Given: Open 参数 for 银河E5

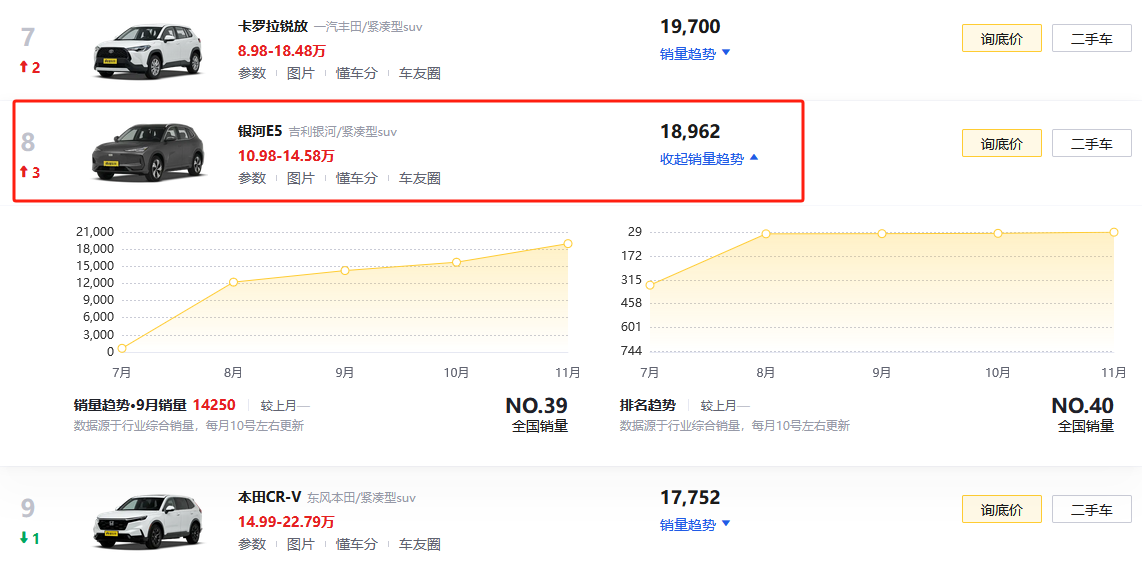Looking at the screenshot, I should click(x=252, y=178).
